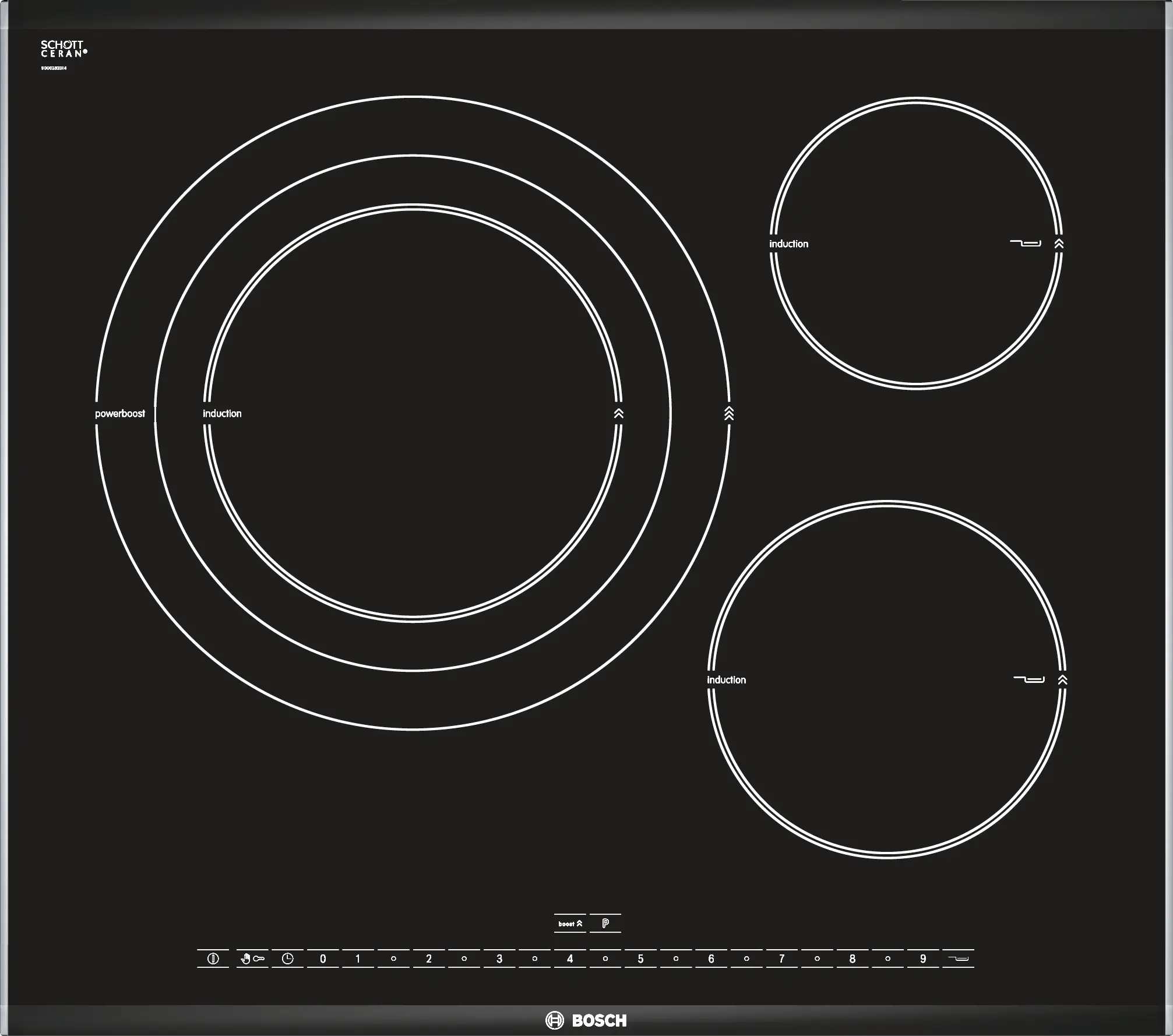The image size is (1173, 1036).
Task: Tap the pan icon on bottom-right induction zone
Action: click(x=1029, y=679)
